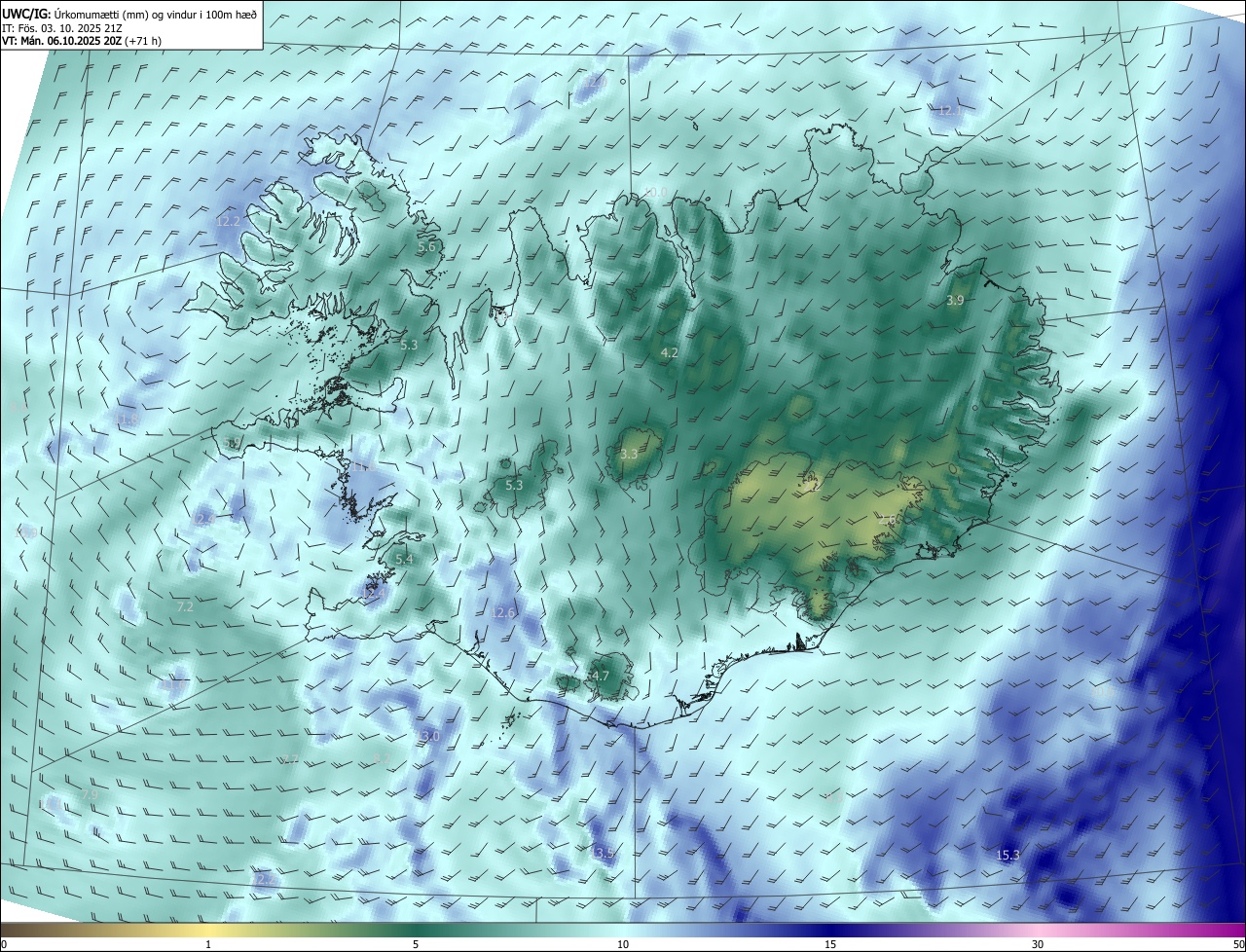Click the initial time line 'IT: Fös. 03. 10. 2025 21Z'
1246x952 pixels.
tap(61, 28)
